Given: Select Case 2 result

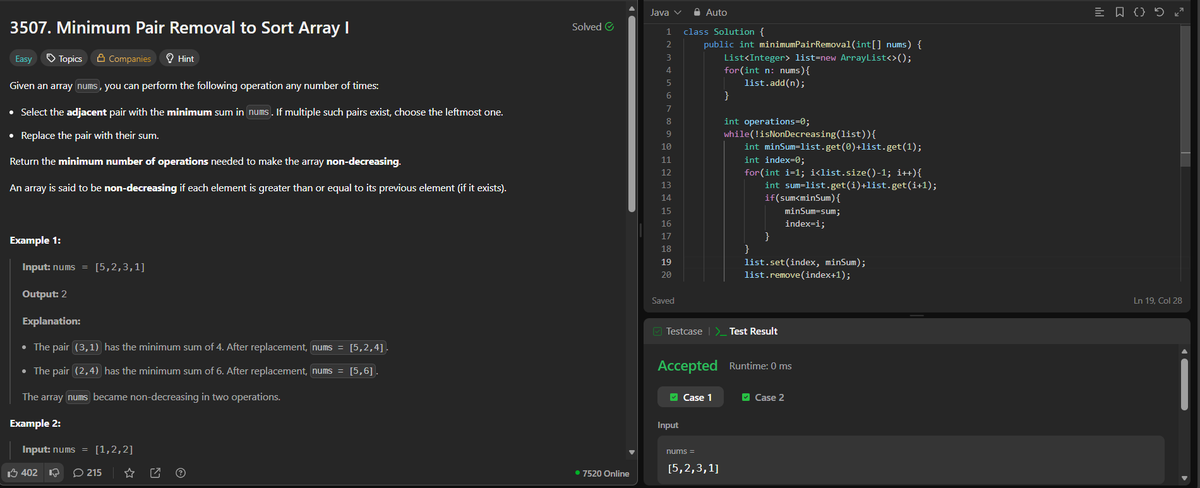Looking at the screenshot, I should point(763,397).
